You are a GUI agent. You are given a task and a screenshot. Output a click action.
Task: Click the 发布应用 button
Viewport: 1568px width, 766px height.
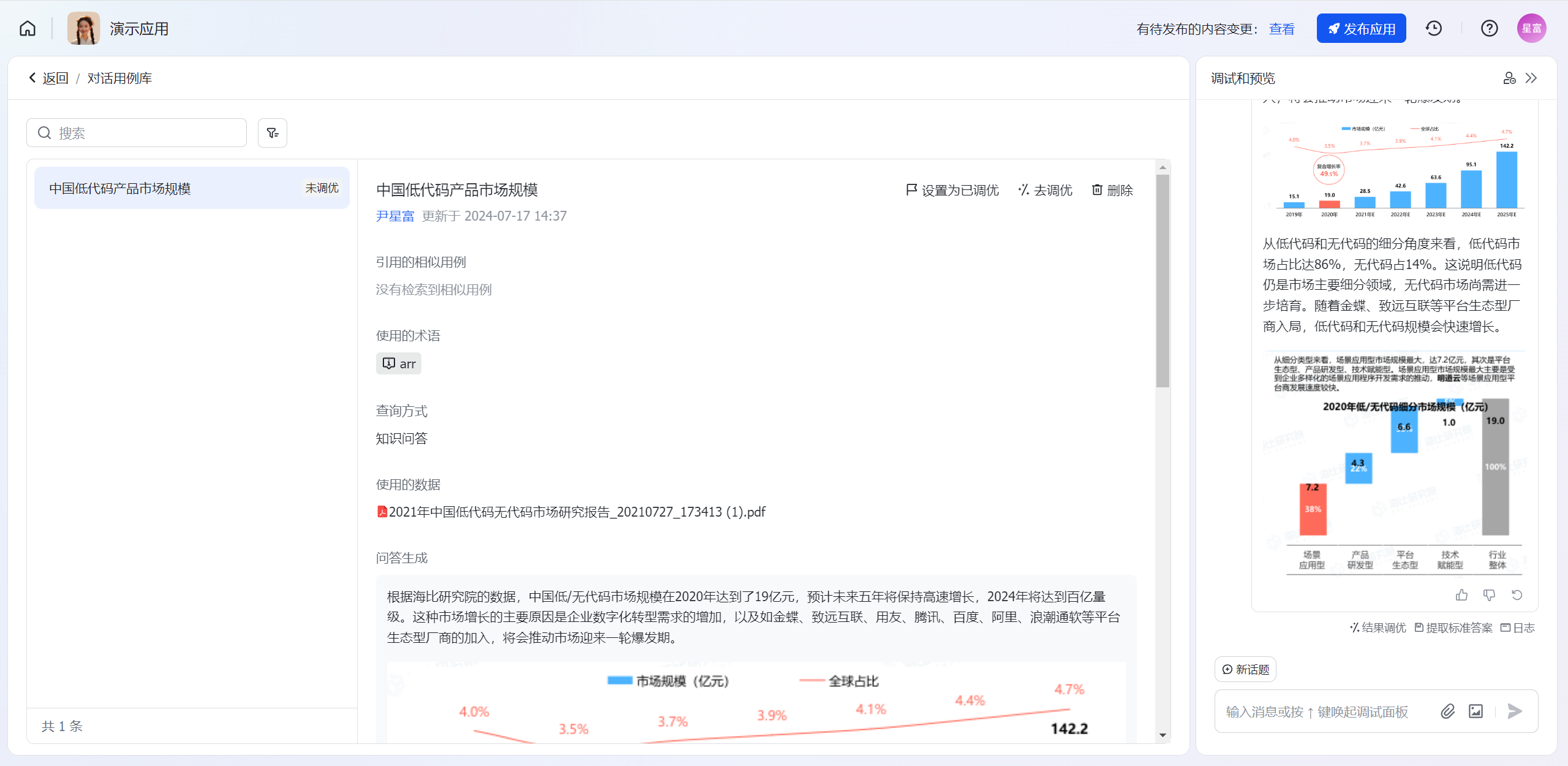pyautogui.click(x=1361, y=28)
